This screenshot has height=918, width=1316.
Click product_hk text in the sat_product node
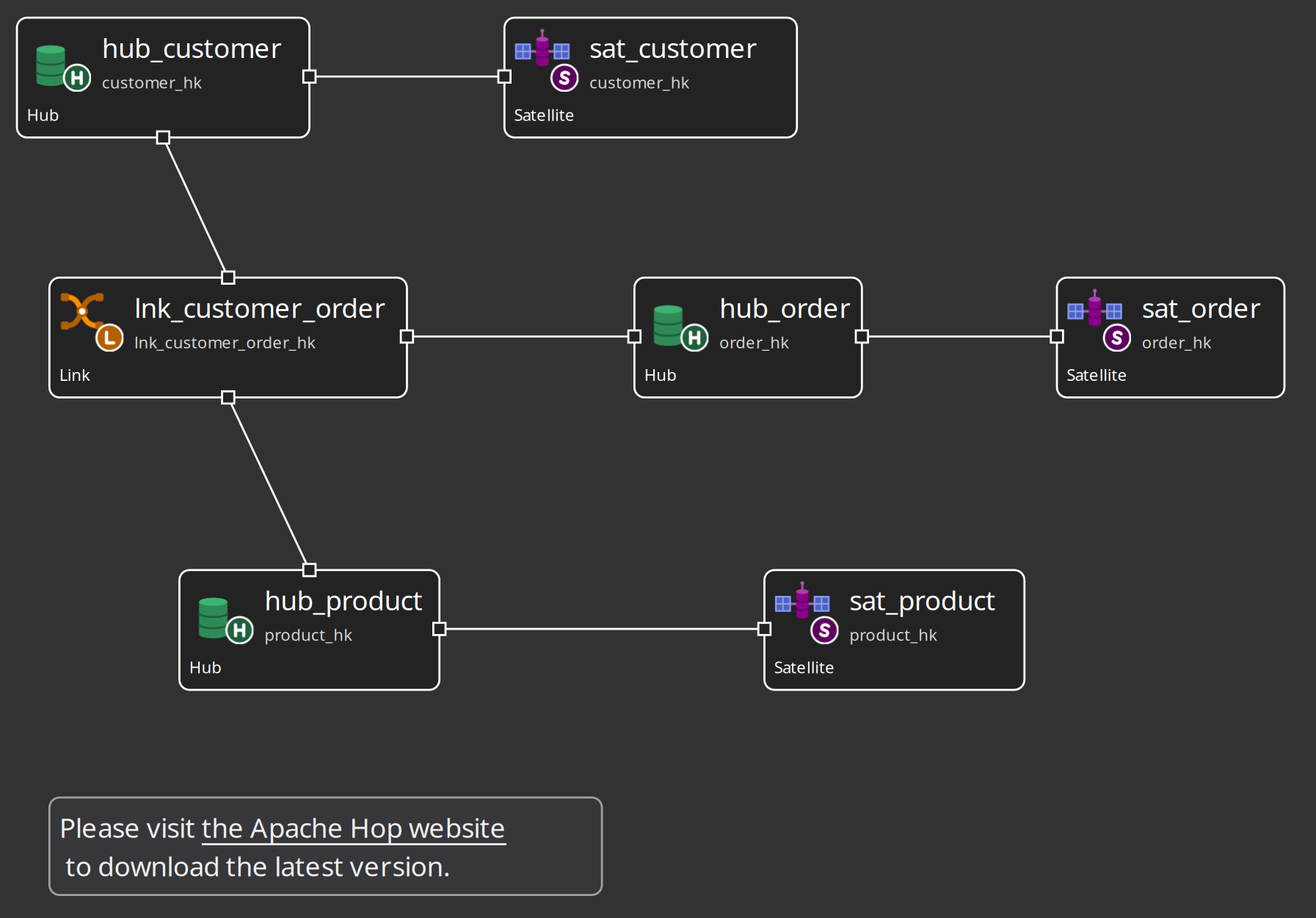(893, 635)
